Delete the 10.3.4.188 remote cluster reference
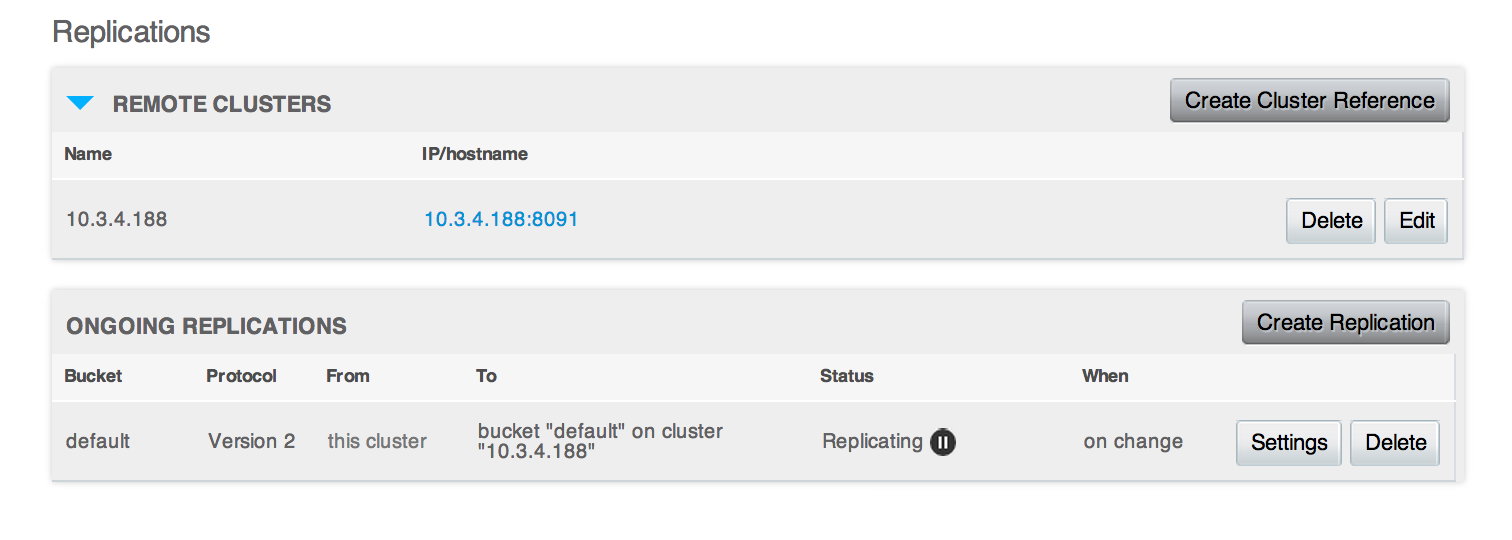The height and width of the screenshot is (540, 1512). point(1331,221)
